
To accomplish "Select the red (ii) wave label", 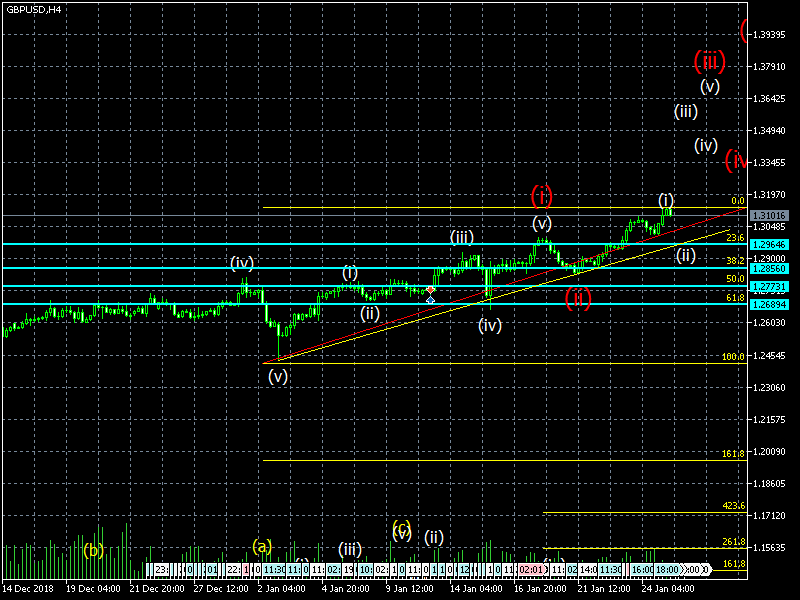I will (578, 298).
